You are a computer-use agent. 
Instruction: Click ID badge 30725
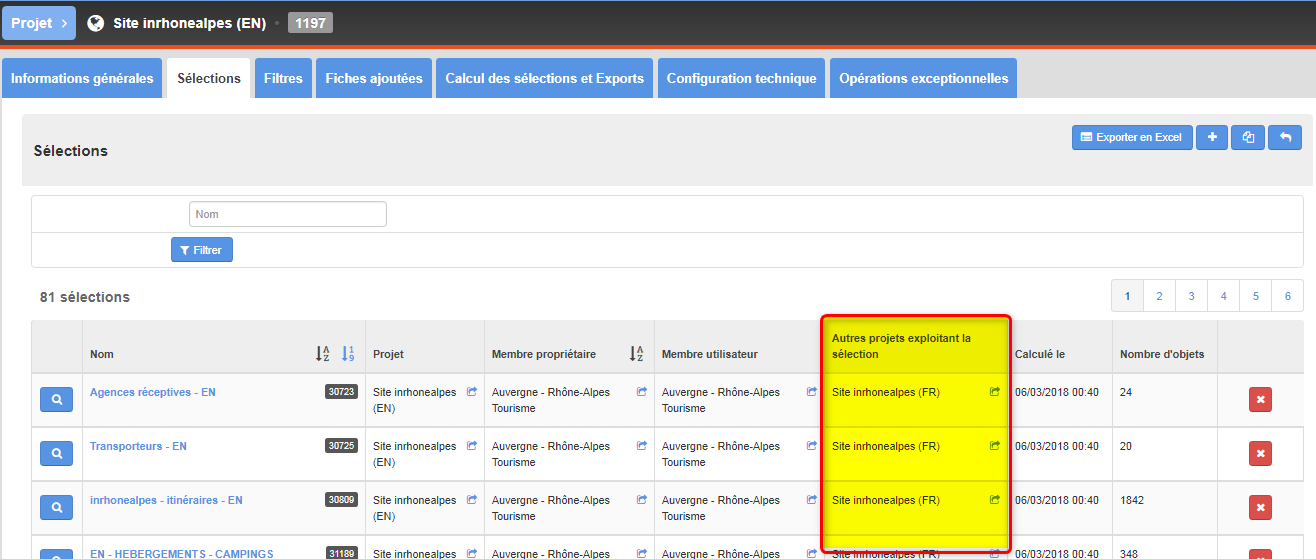pos(341,446)
